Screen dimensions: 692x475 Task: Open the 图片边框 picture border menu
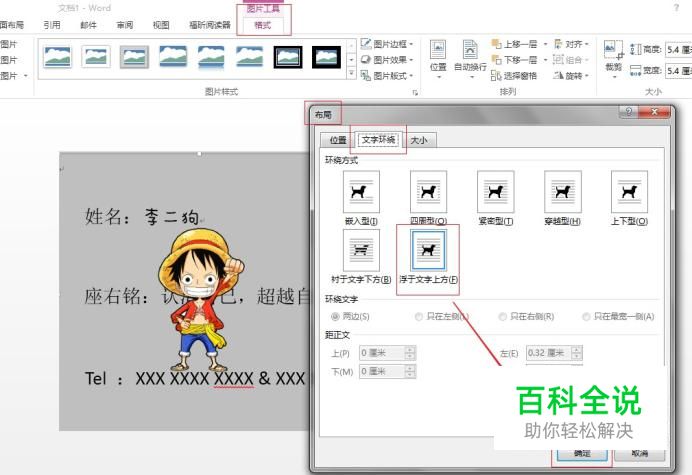point(387,44)
